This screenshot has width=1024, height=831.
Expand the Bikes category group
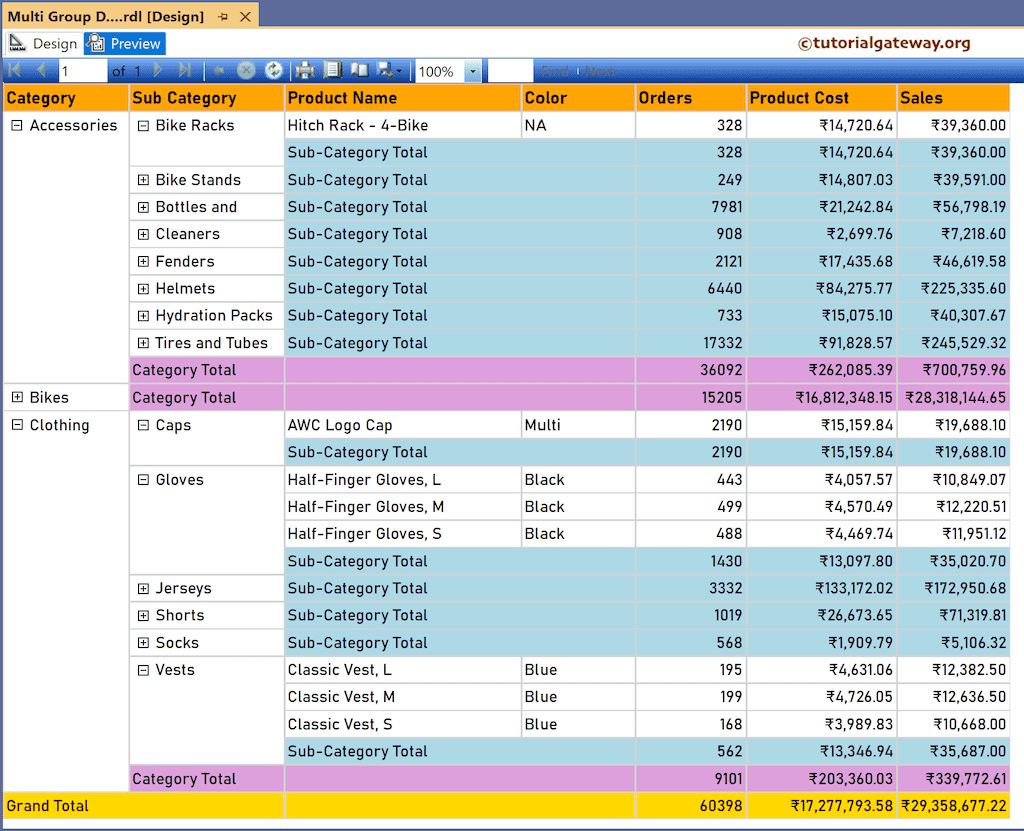pos(14,397)
